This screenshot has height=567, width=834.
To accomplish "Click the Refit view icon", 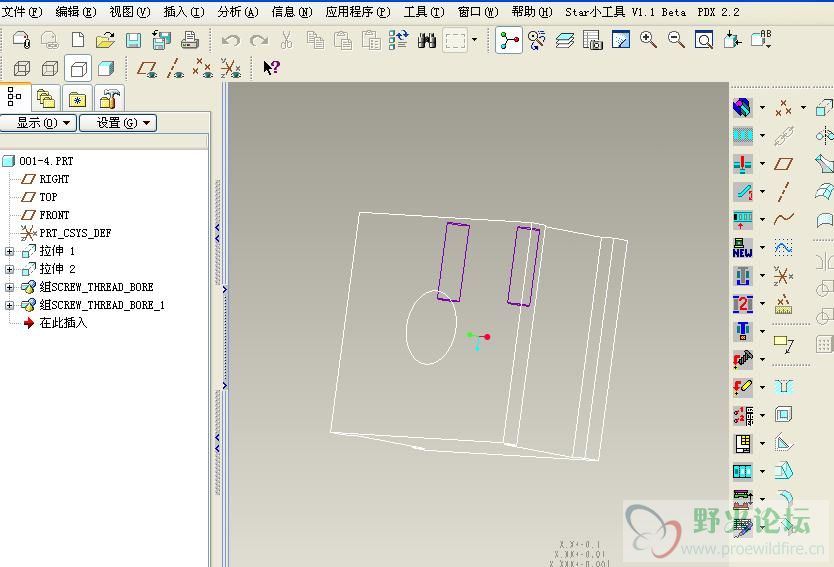I will click(x=704, y=40).
